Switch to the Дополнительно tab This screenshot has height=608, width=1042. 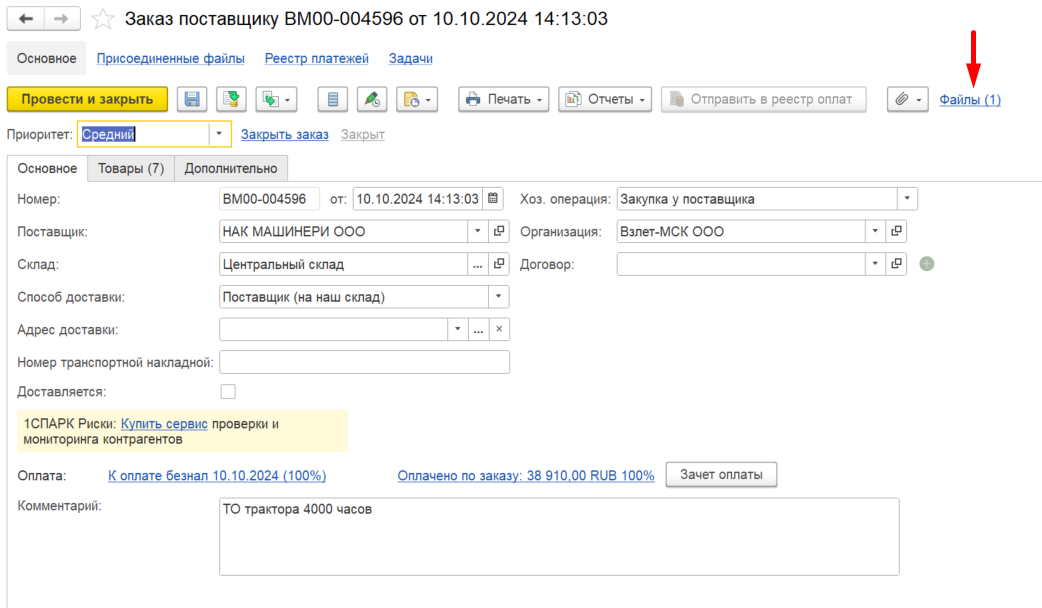(231, 168)
